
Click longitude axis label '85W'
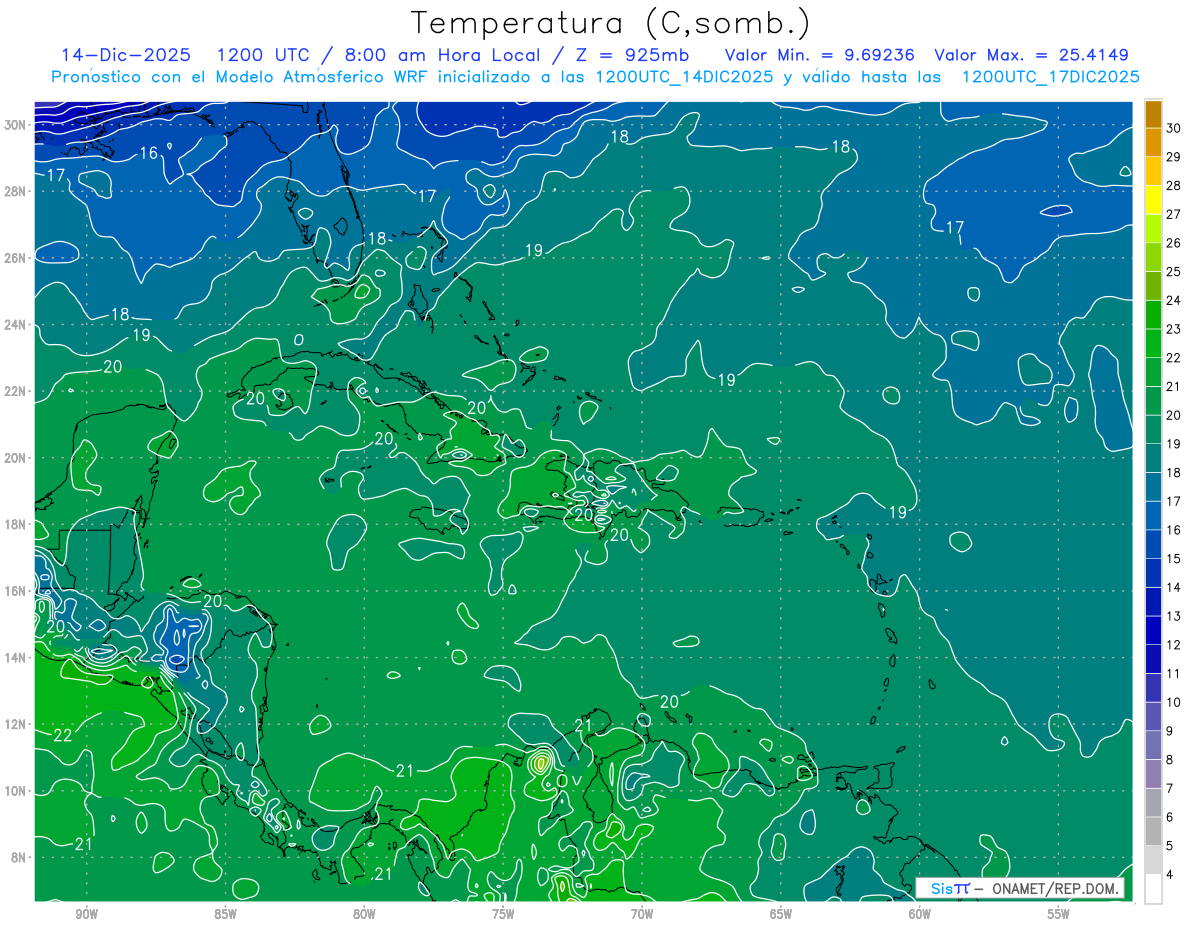pos(225,915)
